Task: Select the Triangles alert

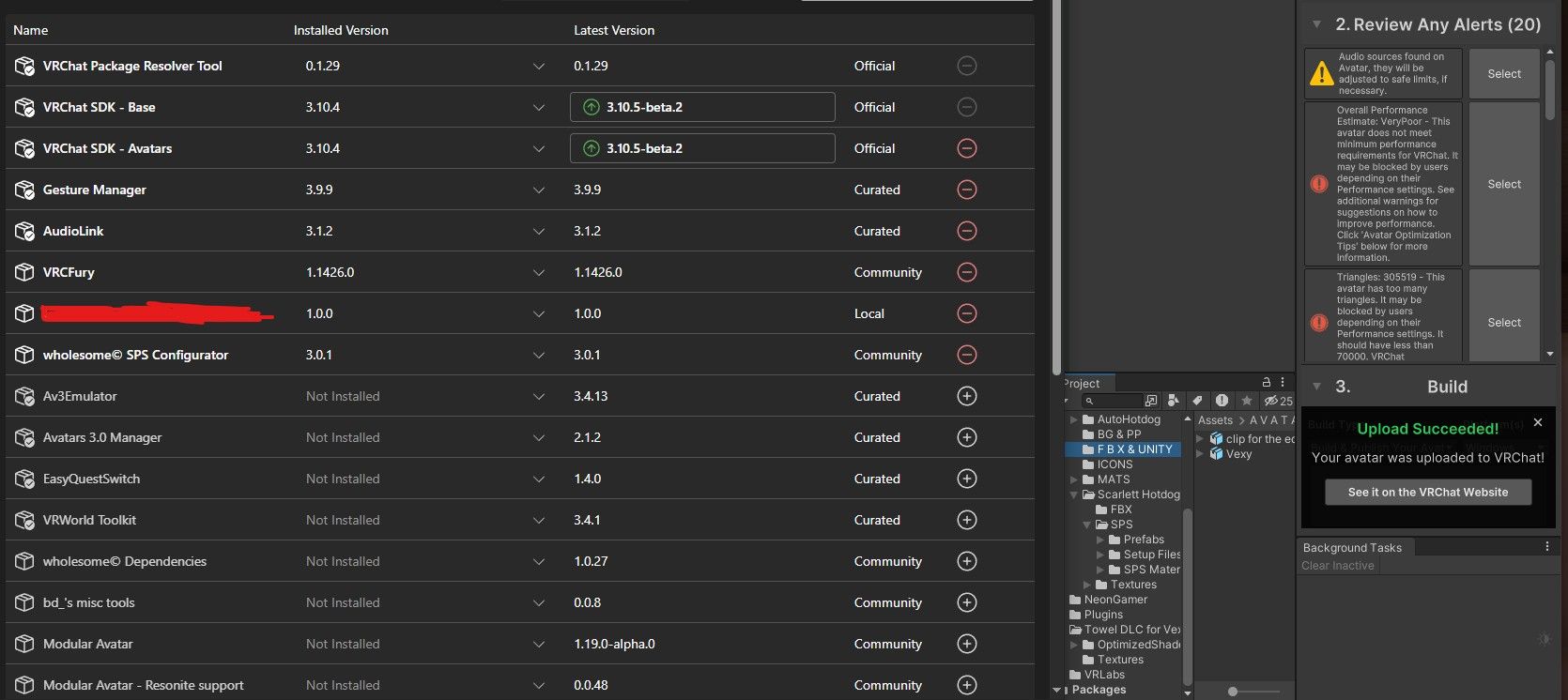Action: coord(1504,322)
